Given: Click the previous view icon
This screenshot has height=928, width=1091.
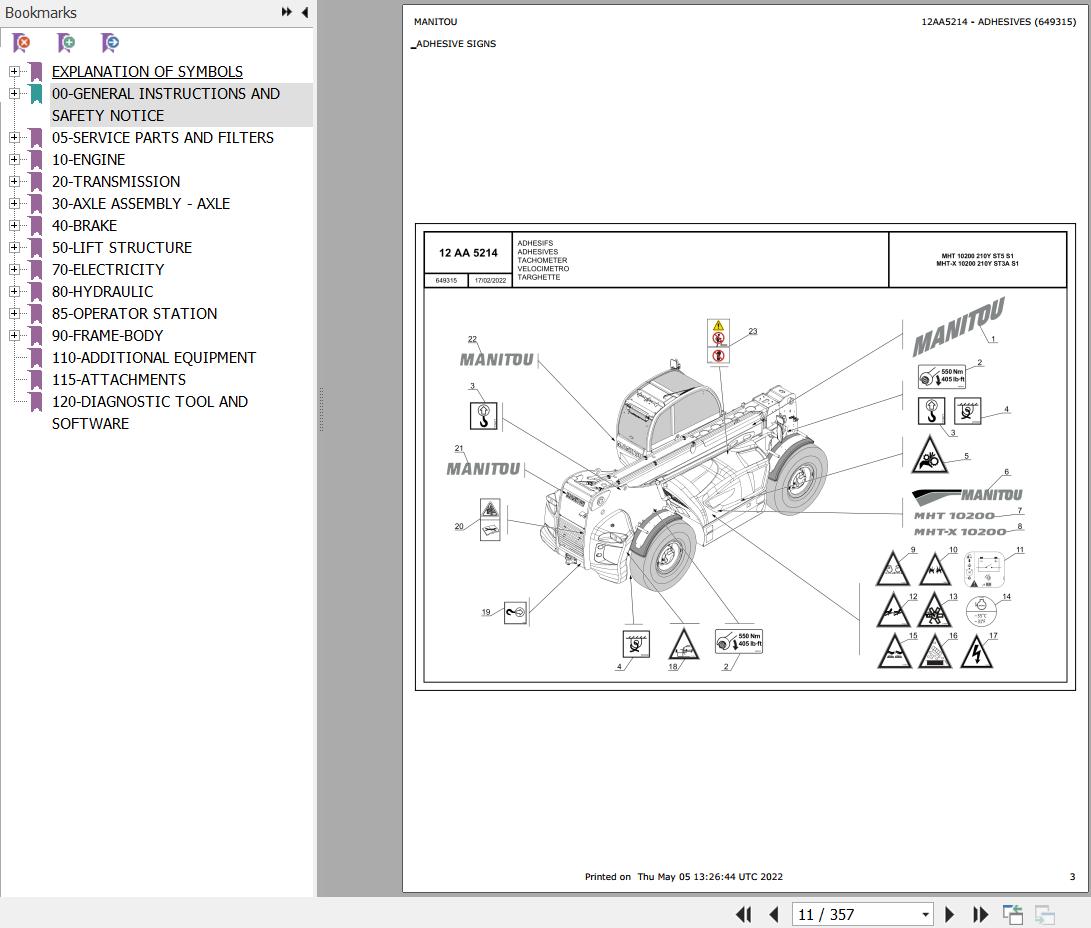Looking at the screenshot, I should click(x=1011, y=914).
